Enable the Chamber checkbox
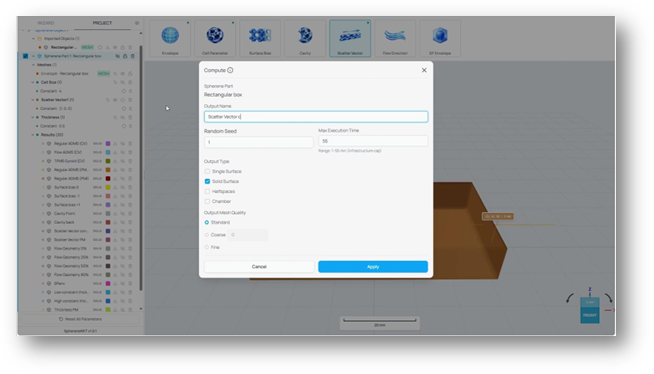654x374 pixels. pyautogui.click(x=207, y=201)
